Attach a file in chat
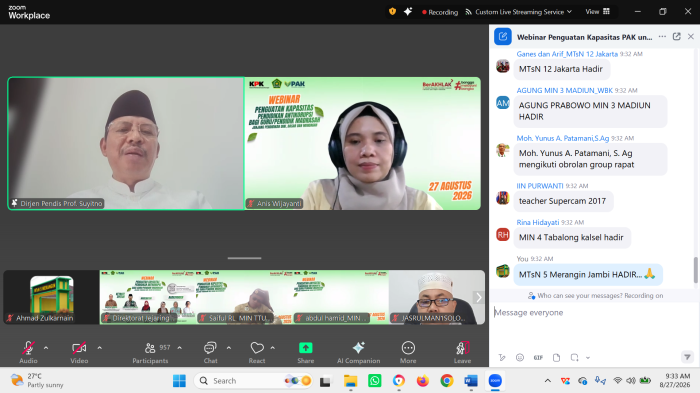Screen dimensions: 700x393 click(556, 357)
